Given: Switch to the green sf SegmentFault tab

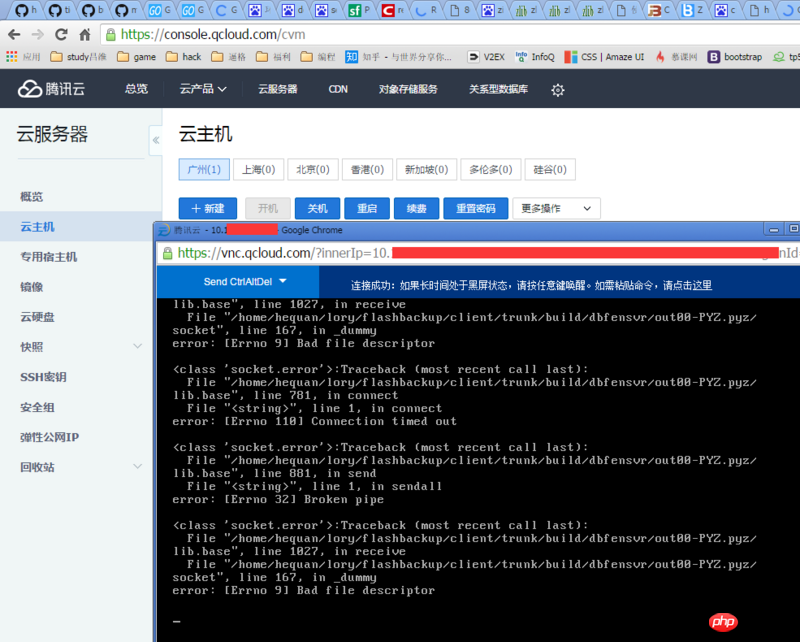Looking at the screenshot, I should 359,10.
